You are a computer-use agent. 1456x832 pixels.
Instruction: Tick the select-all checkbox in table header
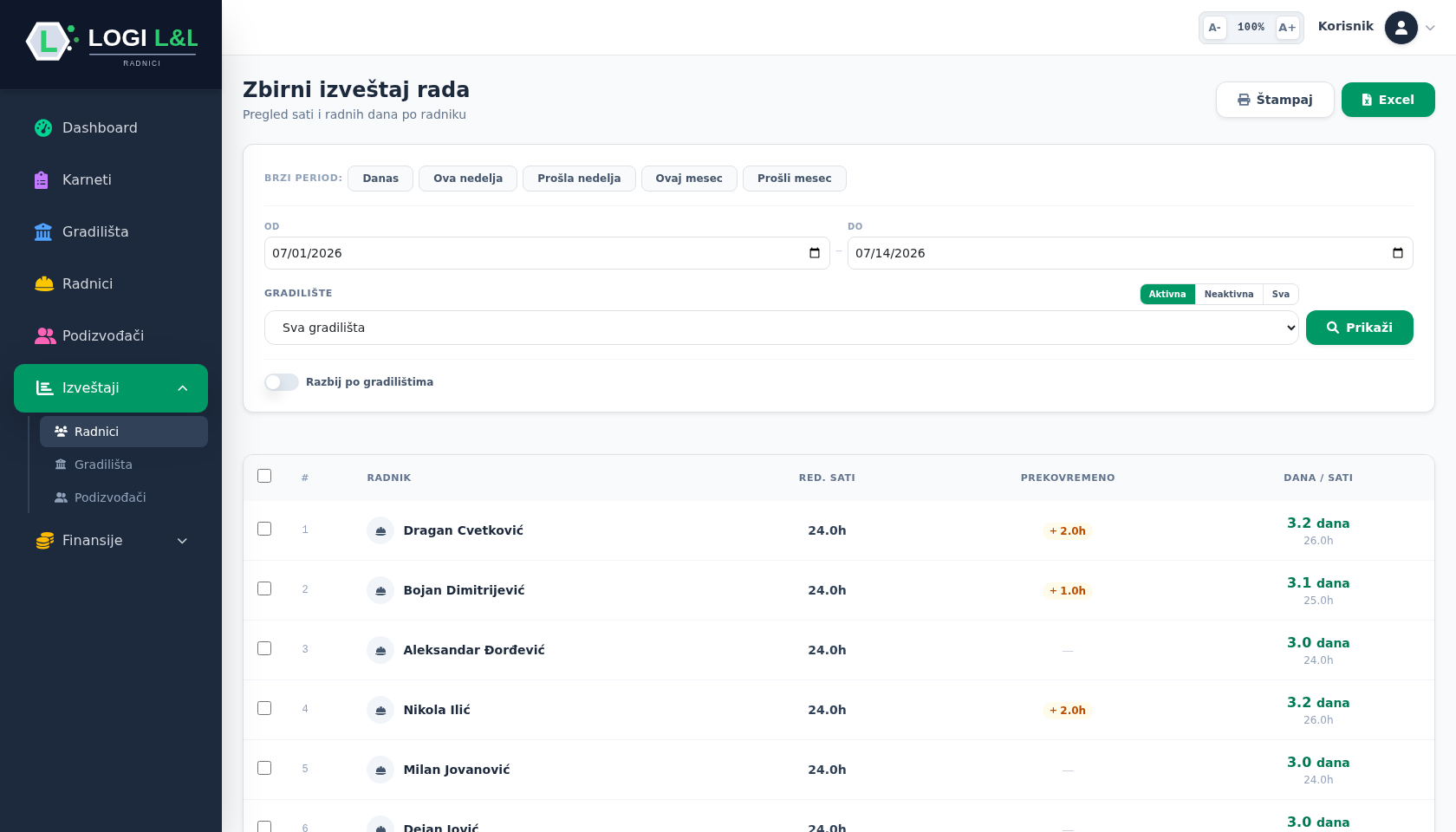pyautogui.click(x=264, y=476)
